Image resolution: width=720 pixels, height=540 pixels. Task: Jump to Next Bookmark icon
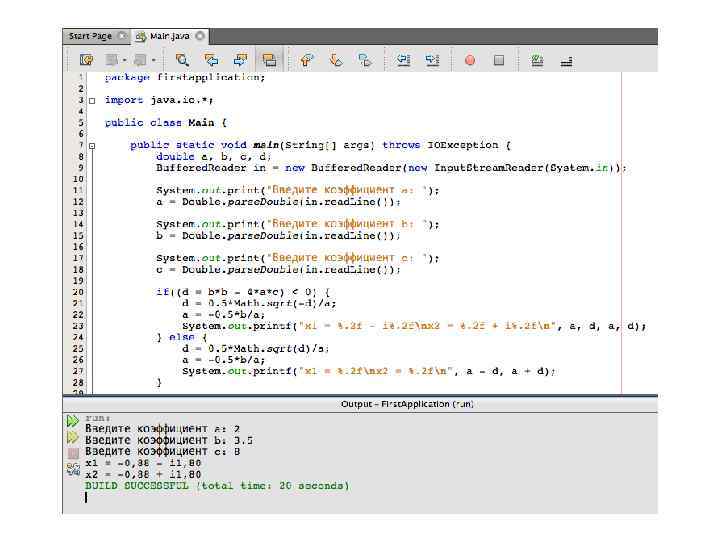point(336,60)
